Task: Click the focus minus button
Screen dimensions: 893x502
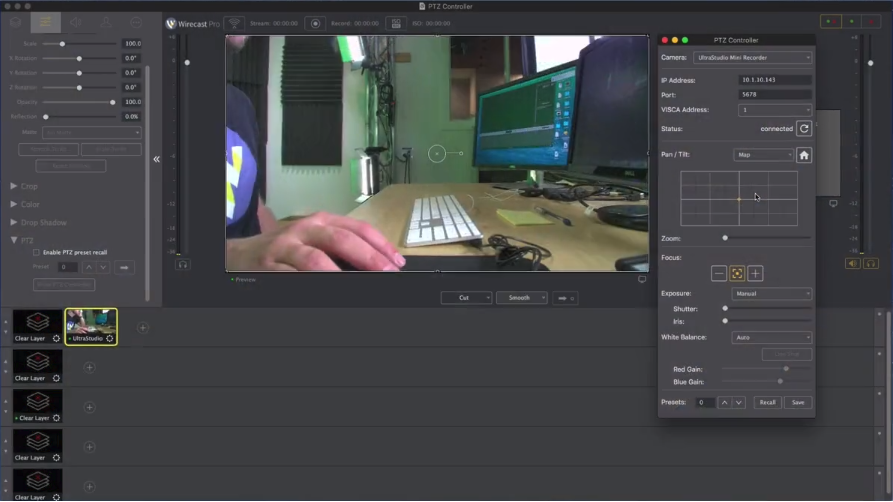Action: (719, 274)
